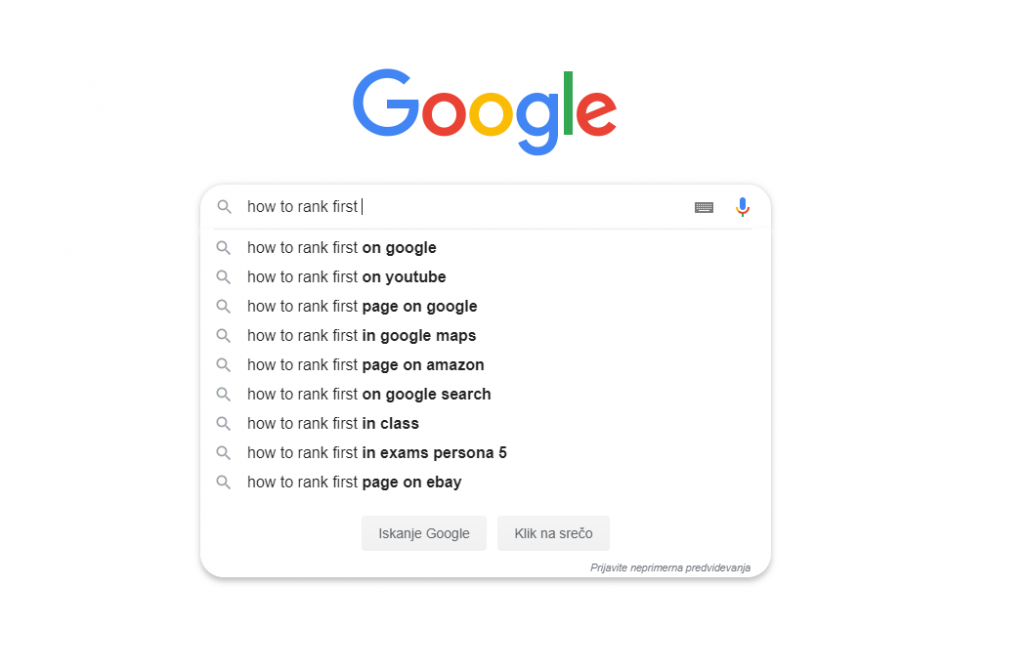This screenshot has height=672, width=1030.
Task: Click the magnifier icon in search box
Action: 224,207
